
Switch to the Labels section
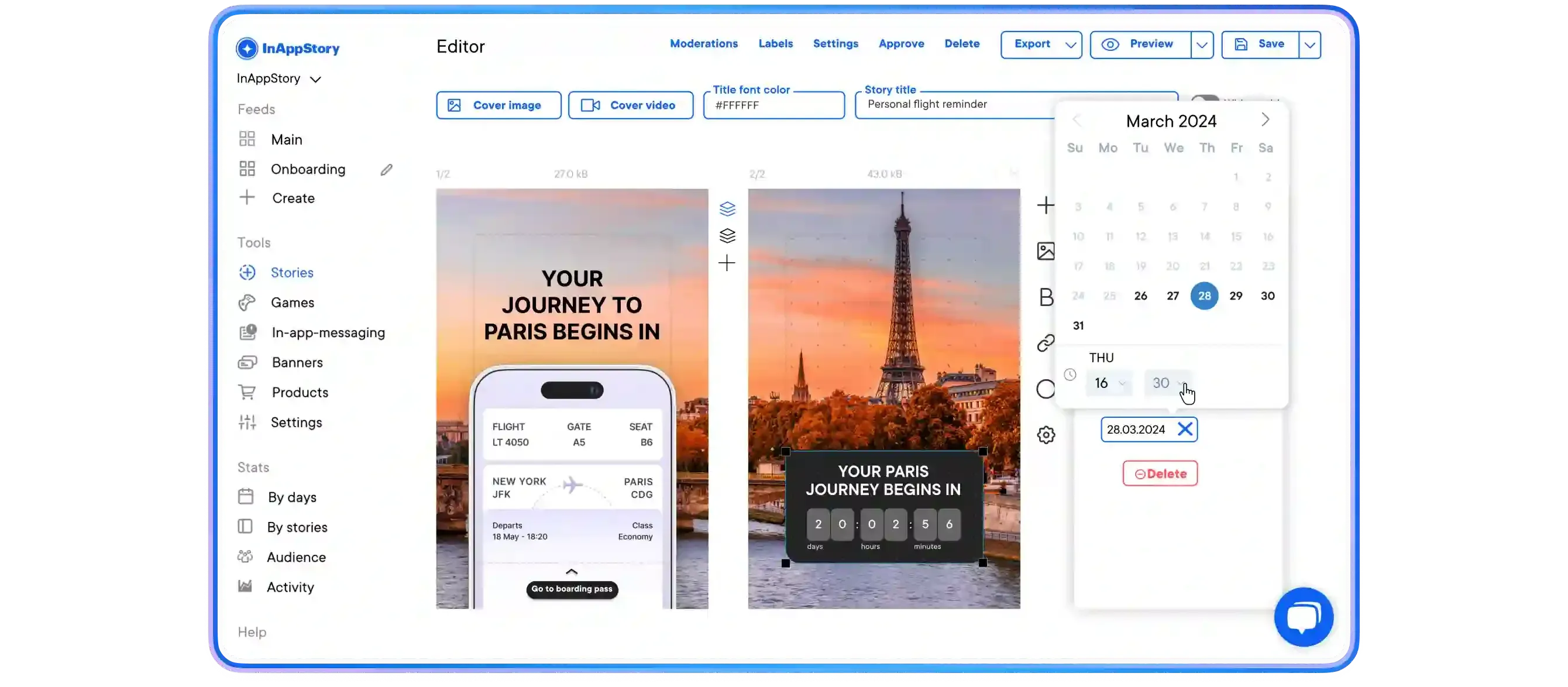click(775, 44)
